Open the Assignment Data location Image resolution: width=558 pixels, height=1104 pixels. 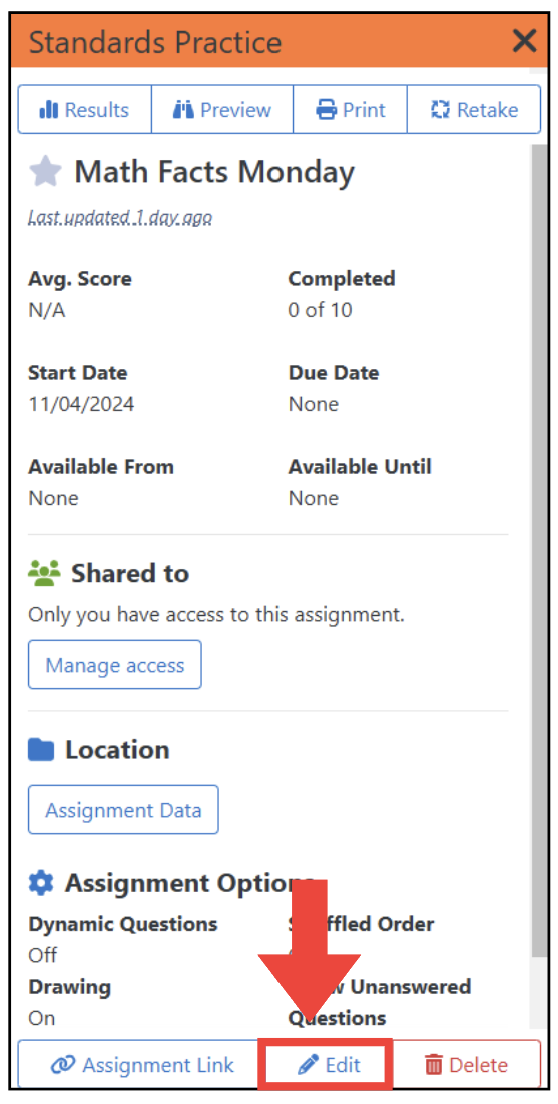[x=123, y=810]
